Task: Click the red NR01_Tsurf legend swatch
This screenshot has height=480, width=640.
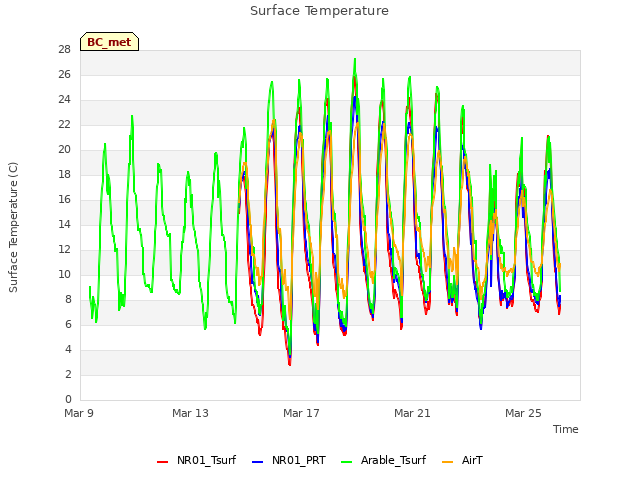Action: click(162, 462)
